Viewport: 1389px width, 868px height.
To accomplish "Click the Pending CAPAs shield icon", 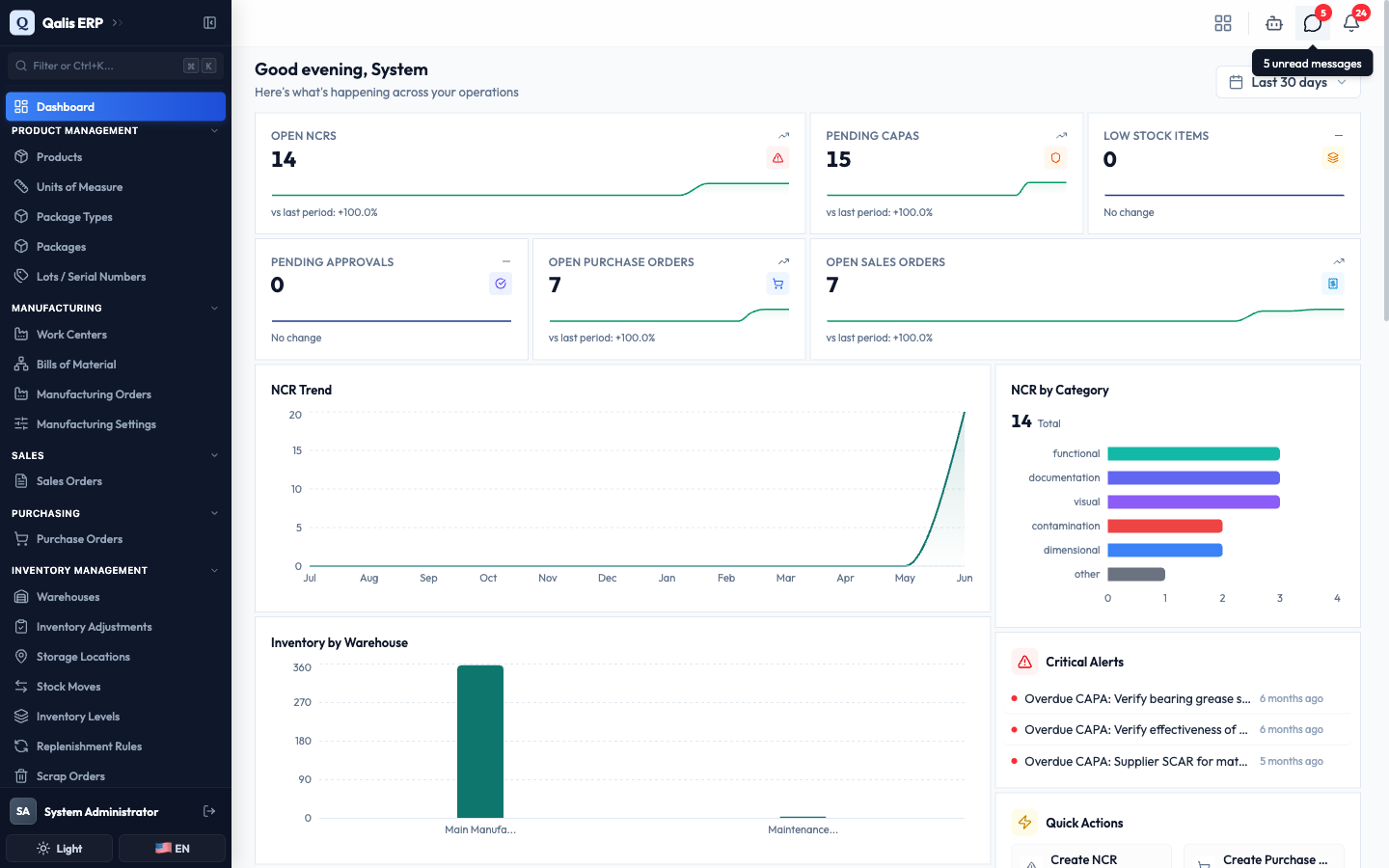I will (1055, 158).
